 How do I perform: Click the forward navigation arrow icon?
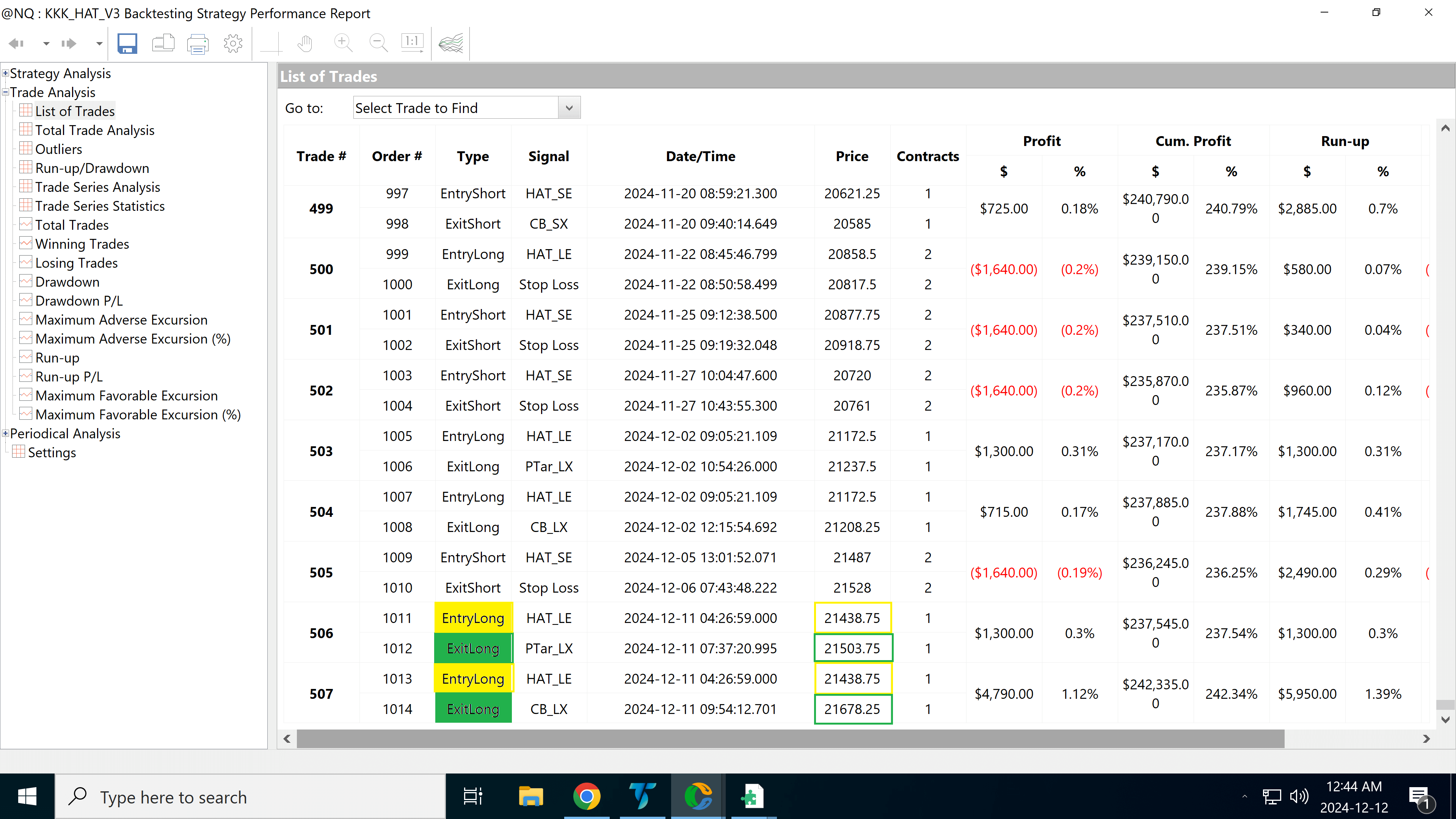pos(69,44)
